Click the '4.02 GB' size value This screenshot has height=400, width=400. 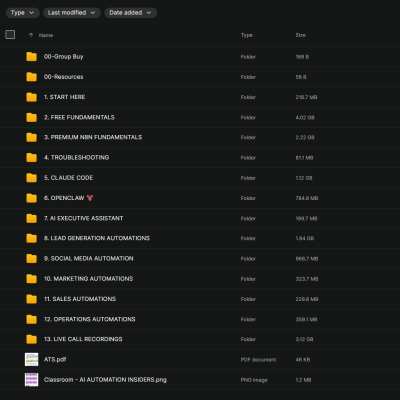point(305,118)
